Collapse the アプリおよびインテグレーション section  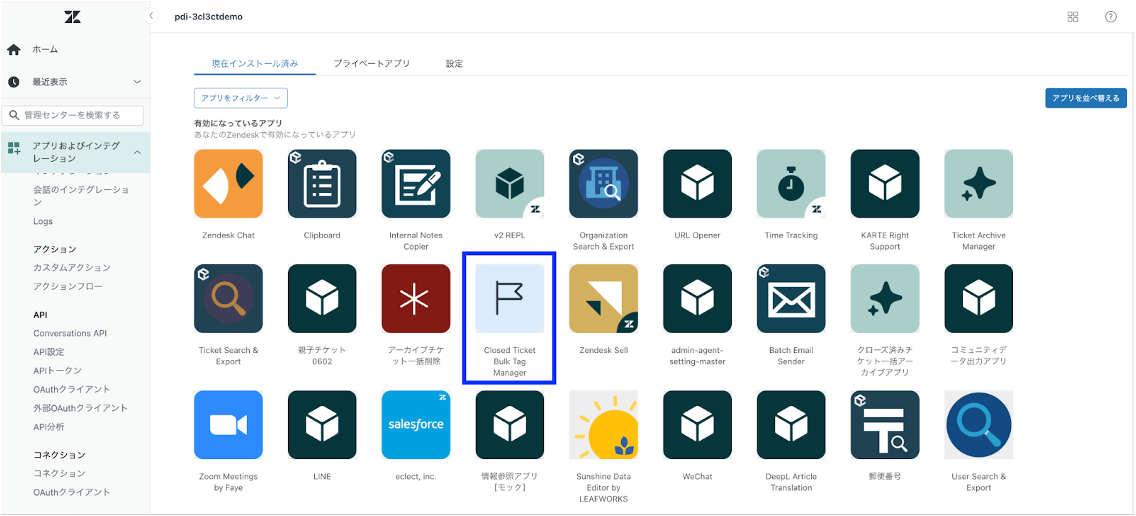[x=136, y=152]
